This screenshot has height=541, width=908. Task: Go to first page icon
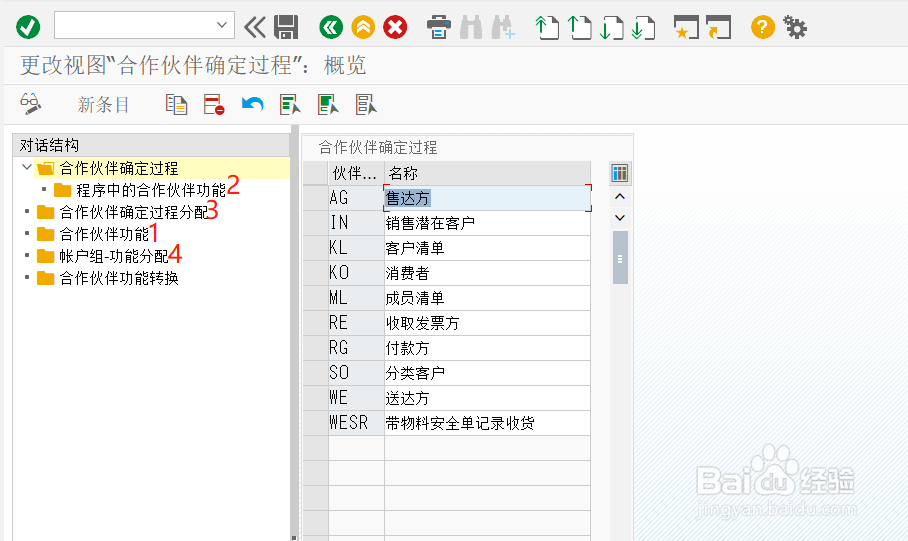[547, 27]
